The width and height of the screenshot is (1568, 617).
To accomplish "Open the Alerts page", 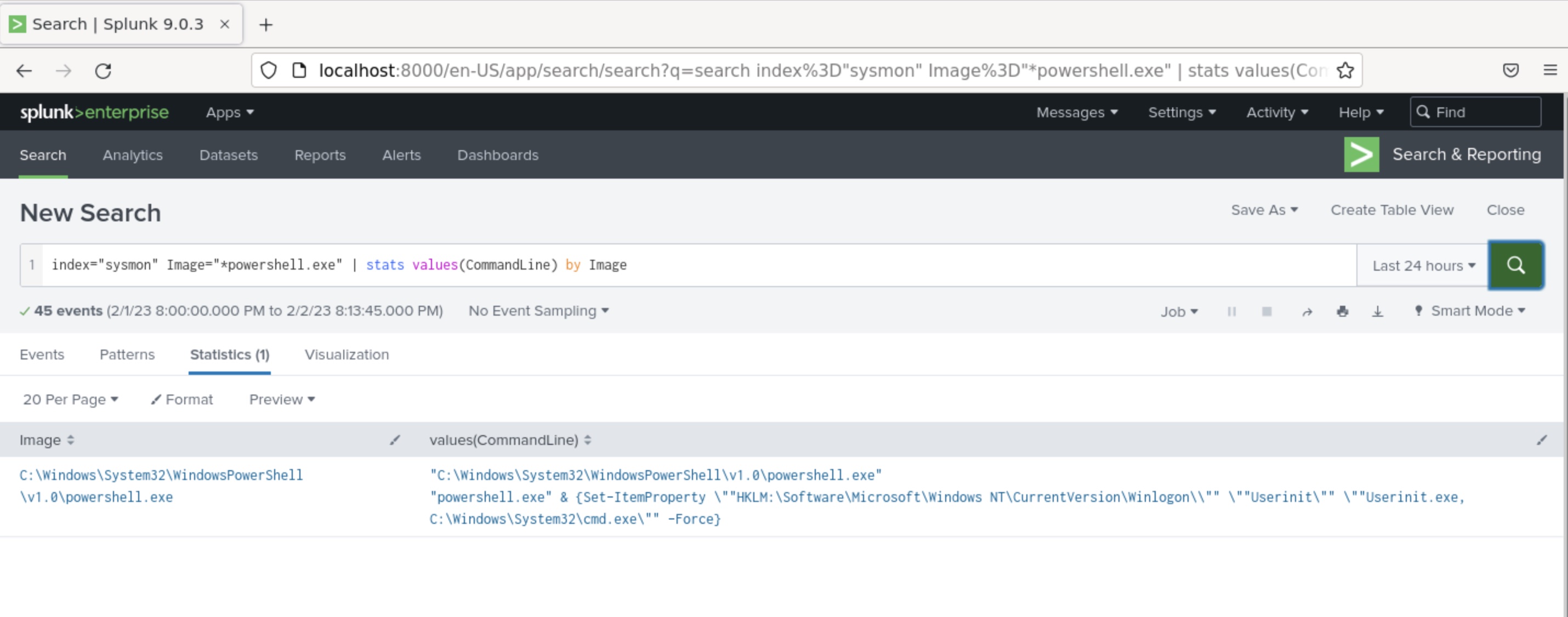I will [x=401, y=155].
